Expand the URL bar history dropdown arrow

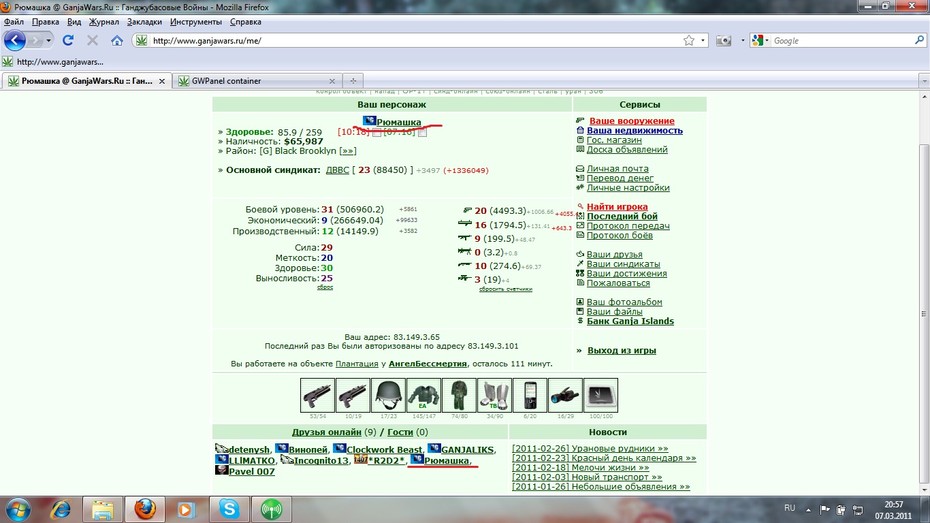point(703,40)
